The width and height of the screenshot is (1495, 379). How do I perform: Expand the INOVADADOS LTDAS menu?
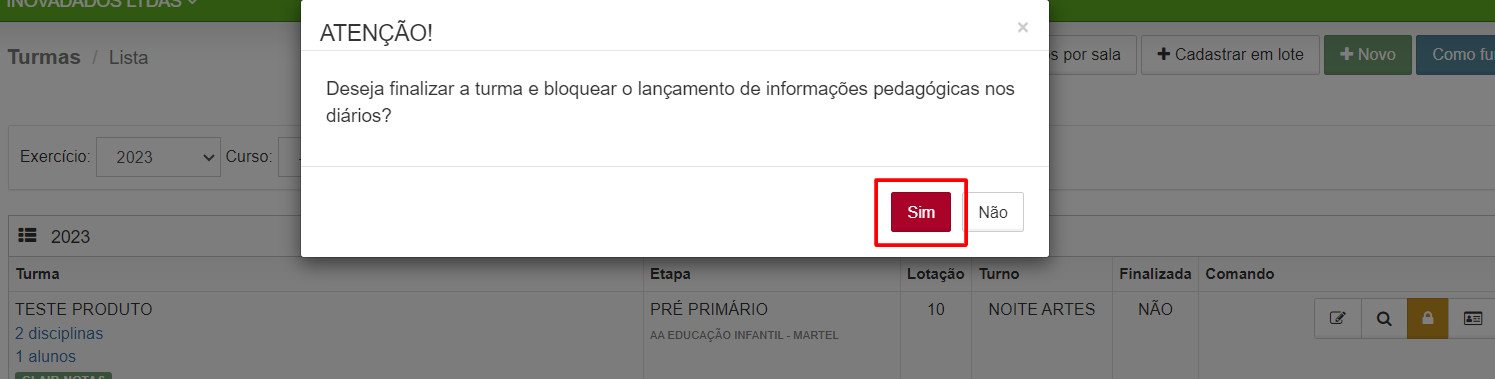point(100,4)
